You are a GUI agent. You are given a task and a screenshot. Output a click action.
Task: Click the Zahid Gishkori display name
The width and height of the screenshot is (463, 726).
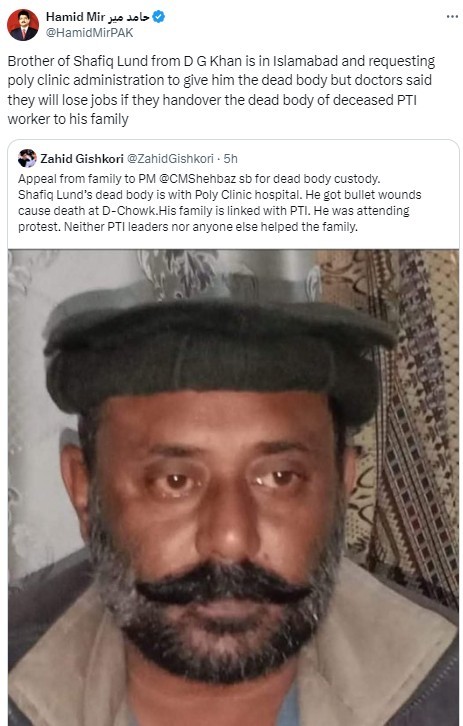point(82,159)
